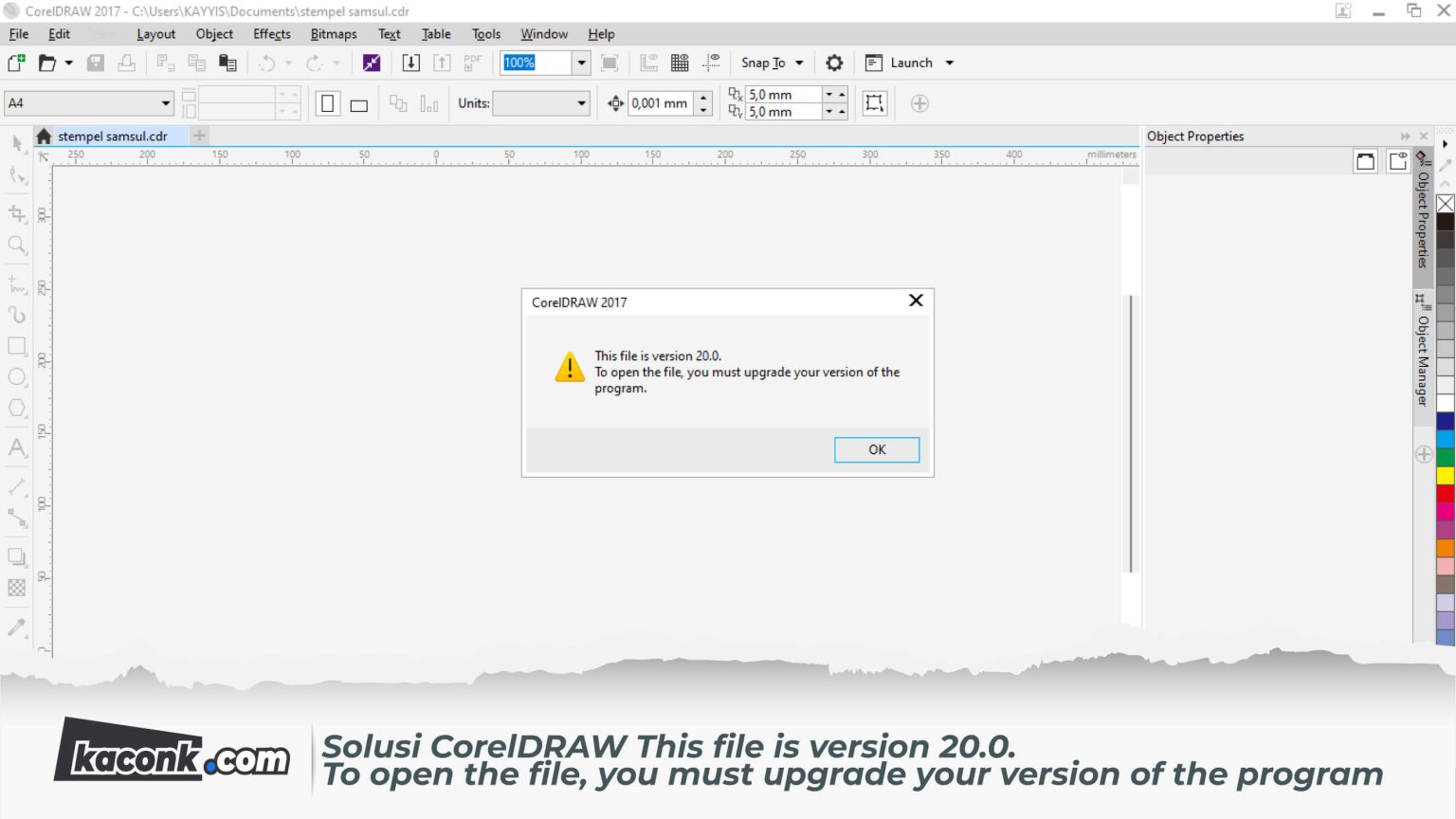Screen dimensions: 1456x819
Task: Increase the nudge distance stepper
Action: (703, 98)
